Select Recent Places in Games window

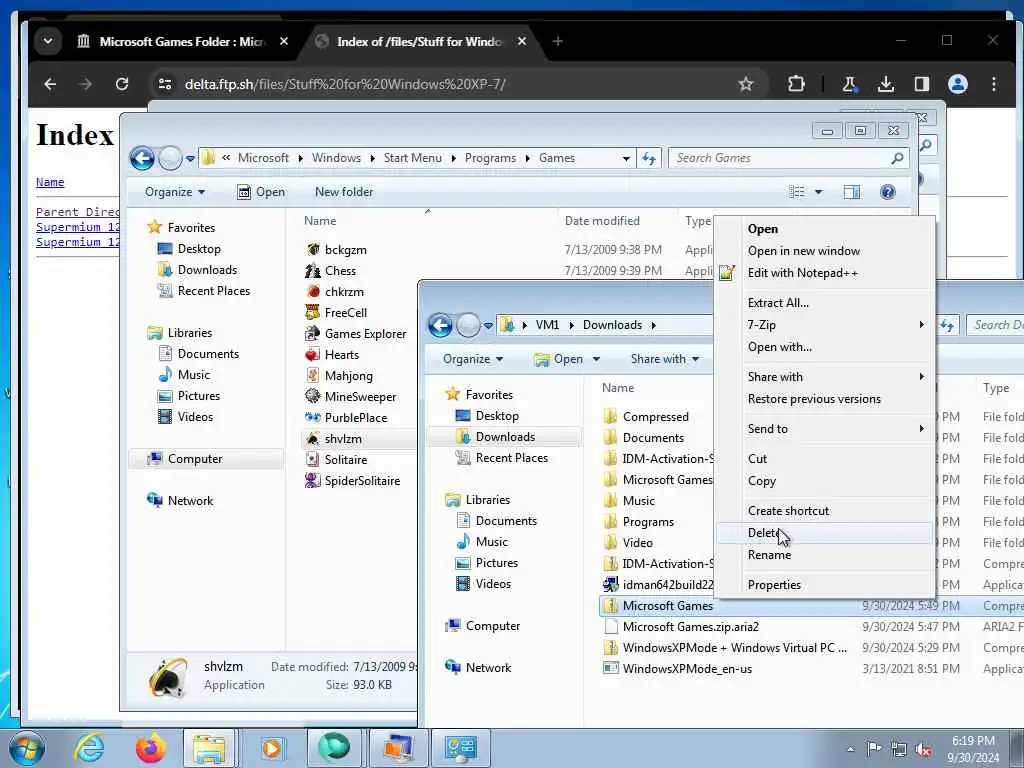pyautogui.click(x=204, y=291)
